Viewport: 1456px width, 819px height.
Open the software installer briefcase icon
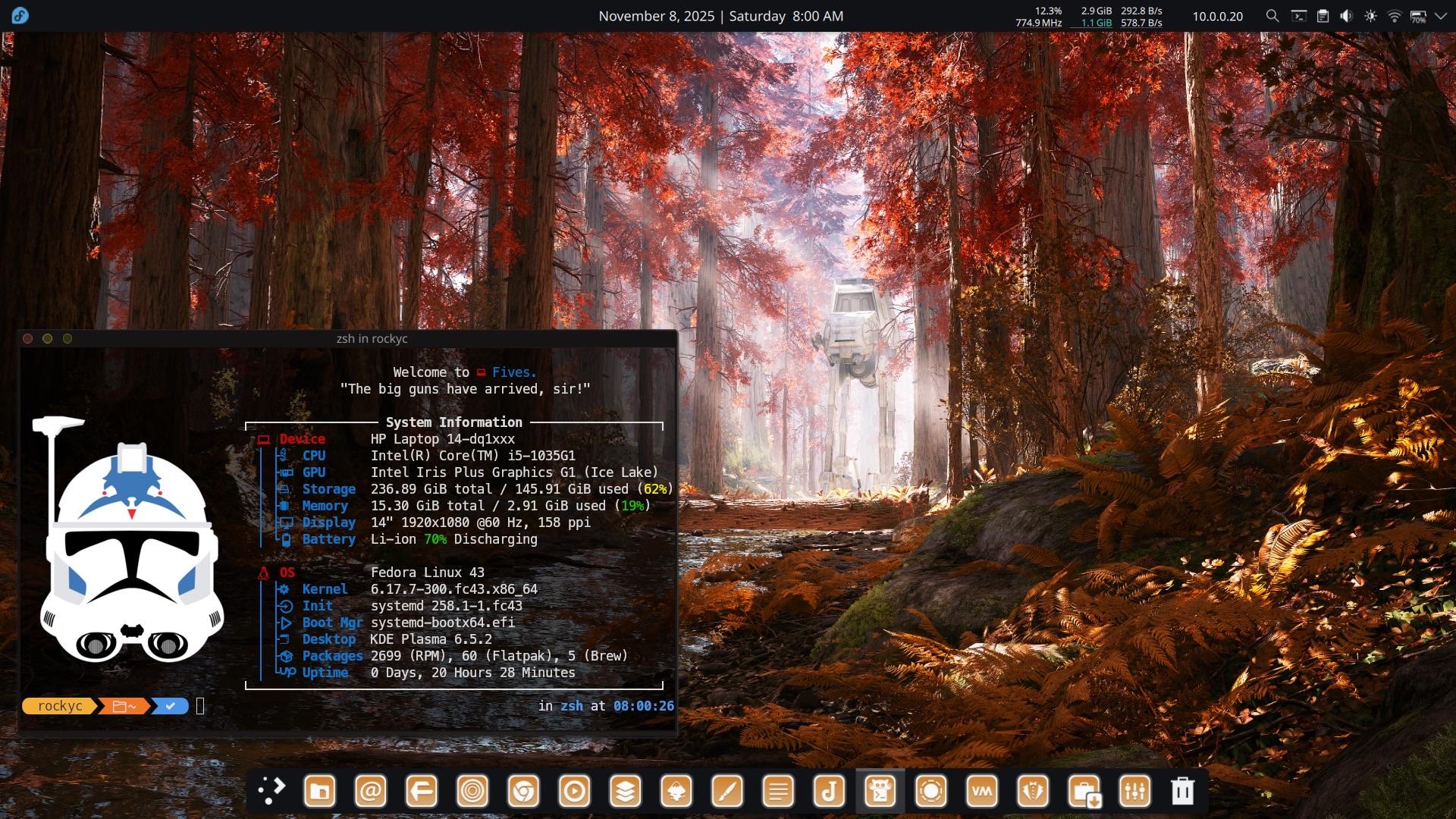1084,792
